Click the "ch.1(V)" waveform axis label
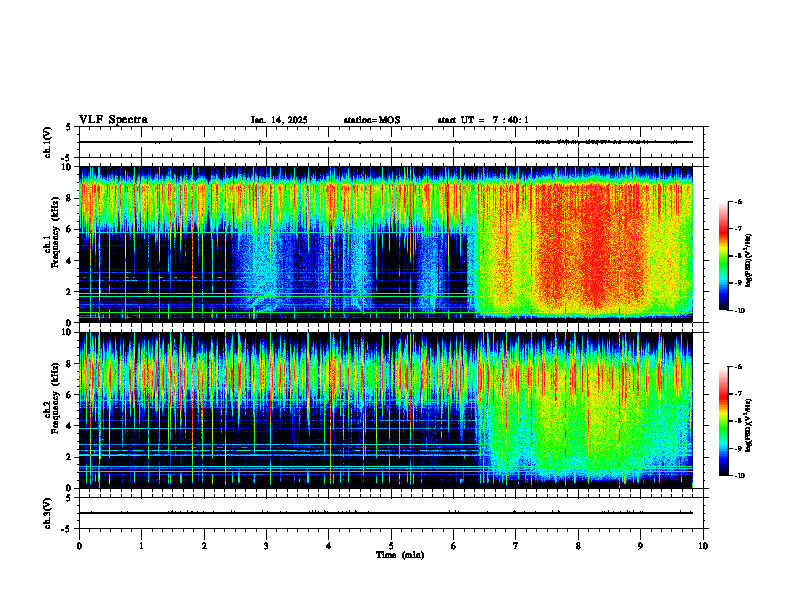 pyautogui.click(x=48, y=142)
